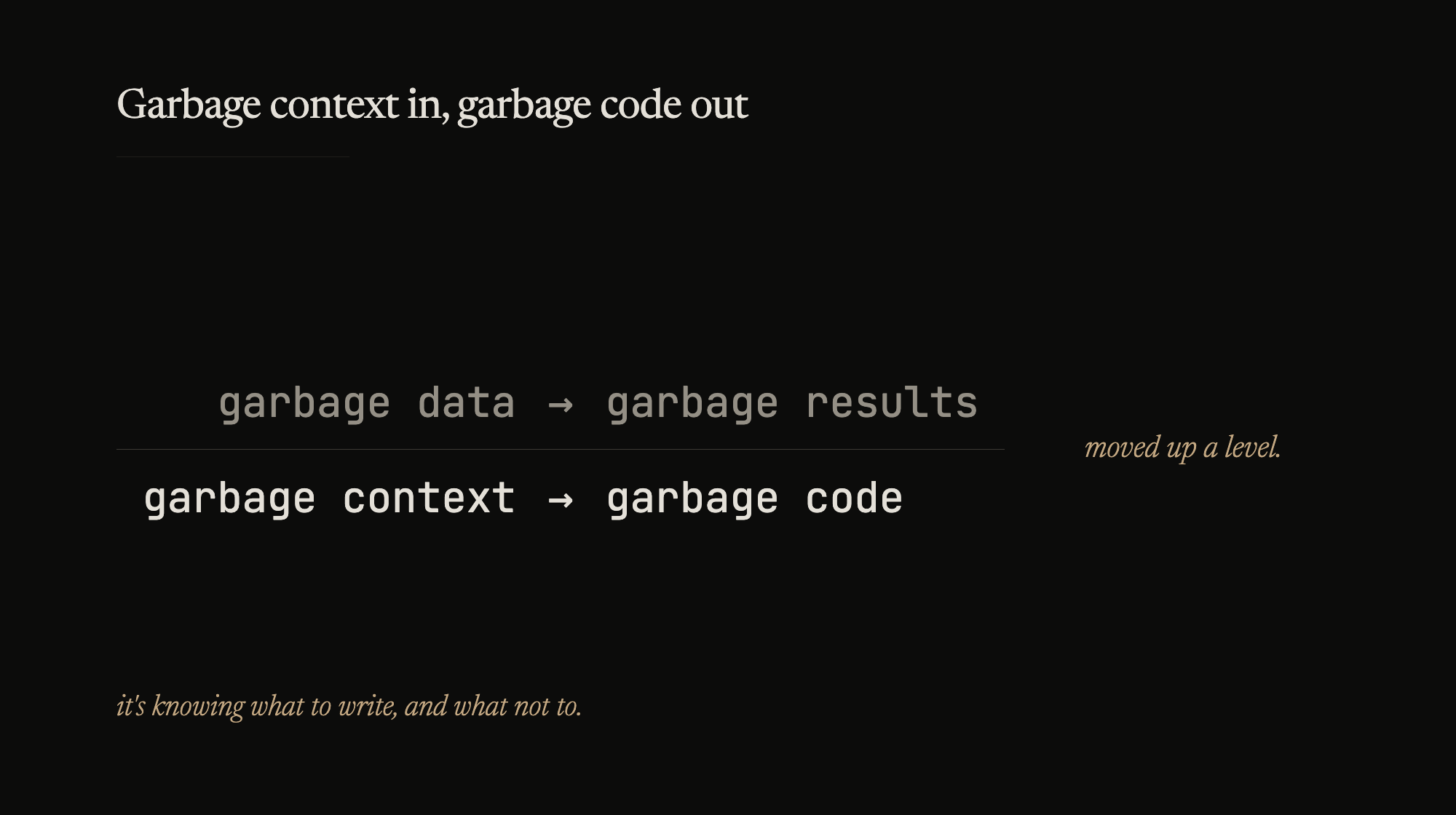
Task: Click the word 'code' in the bright monospace line
Action: 854,498
